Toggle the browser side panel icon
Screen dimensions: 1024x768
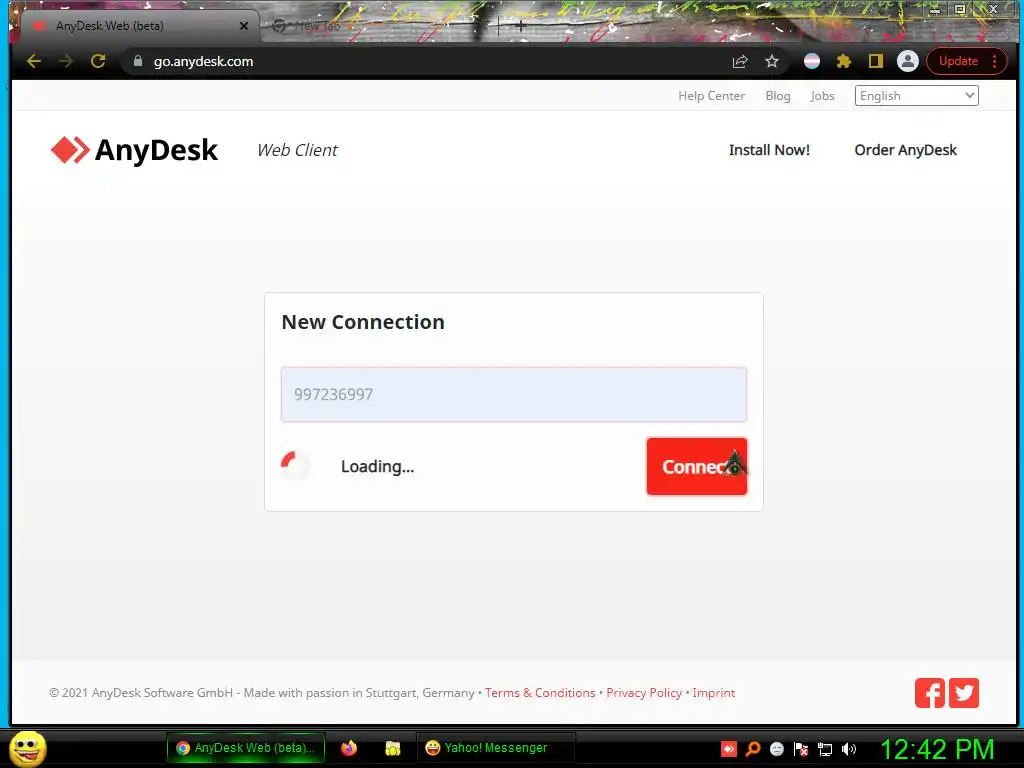pos(876,61)
